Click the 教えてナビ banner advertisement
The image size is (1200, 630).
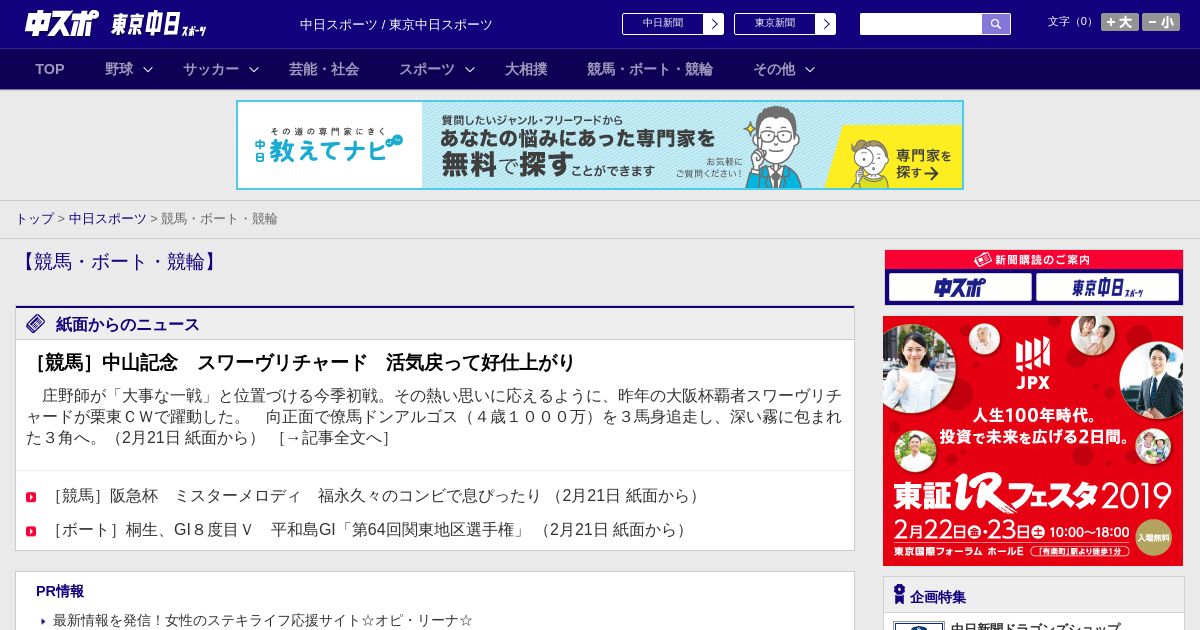[600, 145]
